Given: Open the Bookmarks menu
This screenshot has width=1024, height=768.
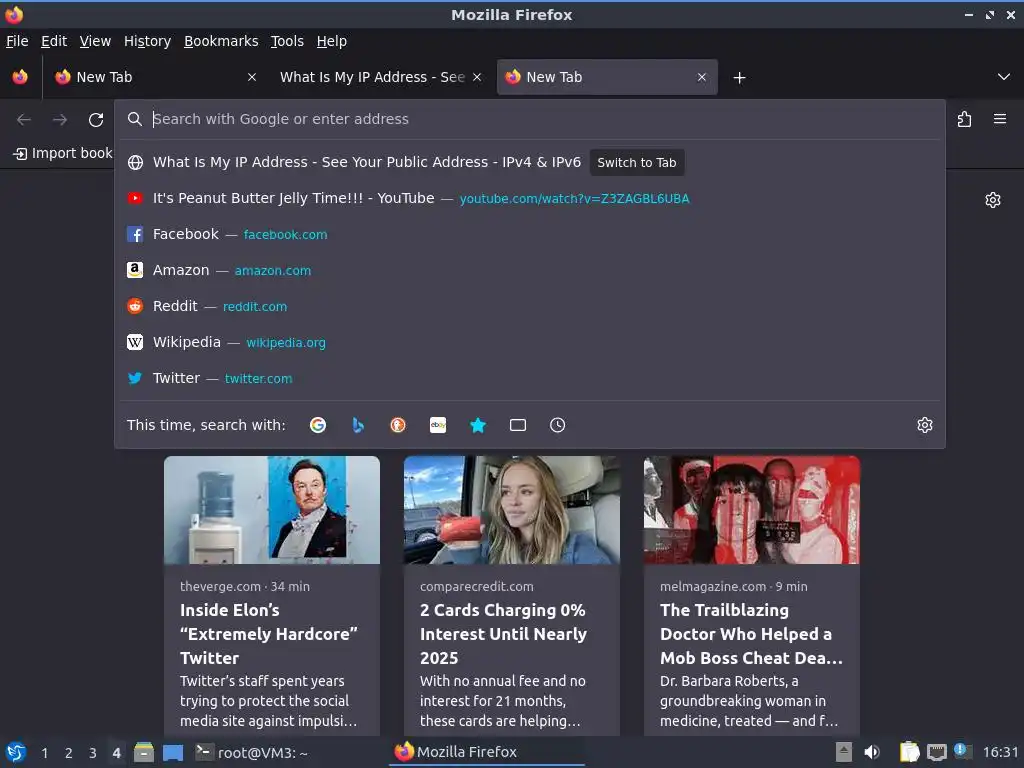Looking at the screenshot, I should [x=221, y=41].
